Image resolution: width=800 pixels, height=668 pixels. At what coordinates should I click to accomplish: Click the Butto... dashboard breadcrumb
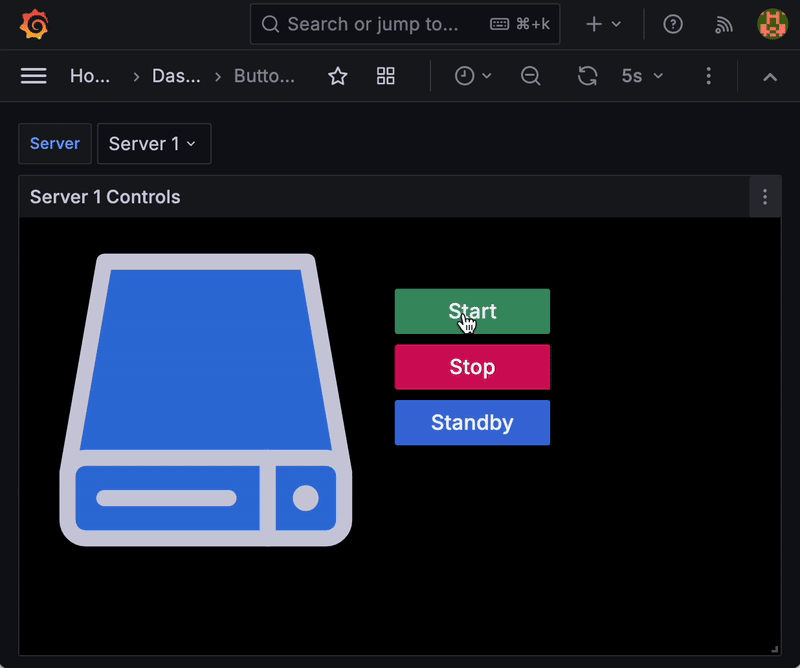click(264, 76)
